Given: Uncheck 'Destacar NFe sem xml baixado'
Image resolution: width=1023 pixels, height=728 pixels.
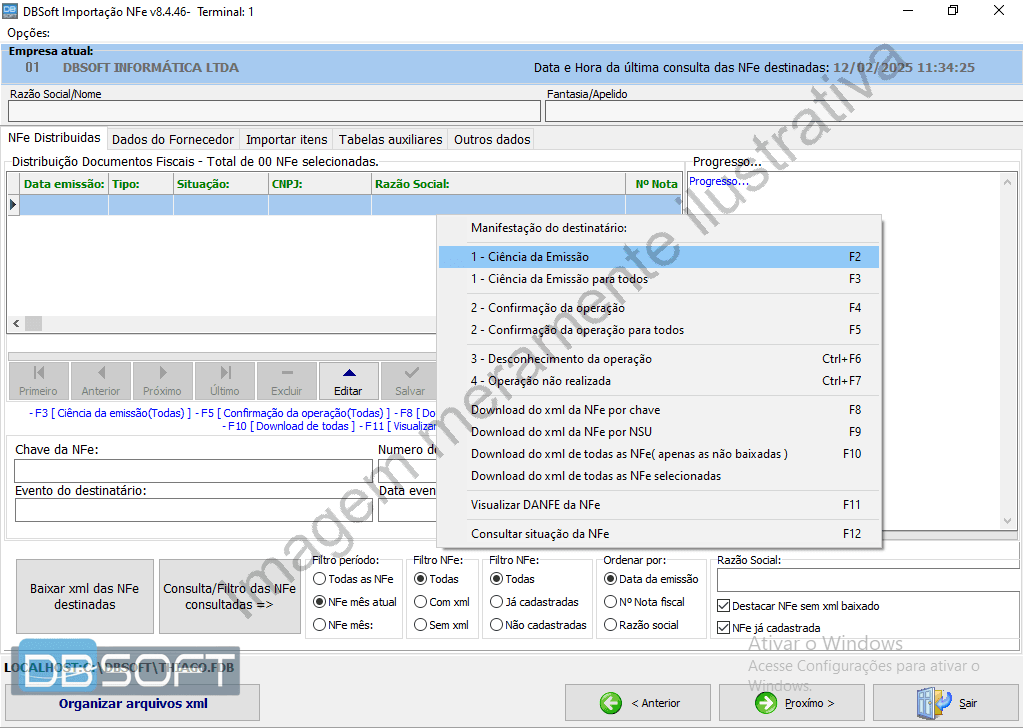Looking at the screenshot, I should click(724, 606).
